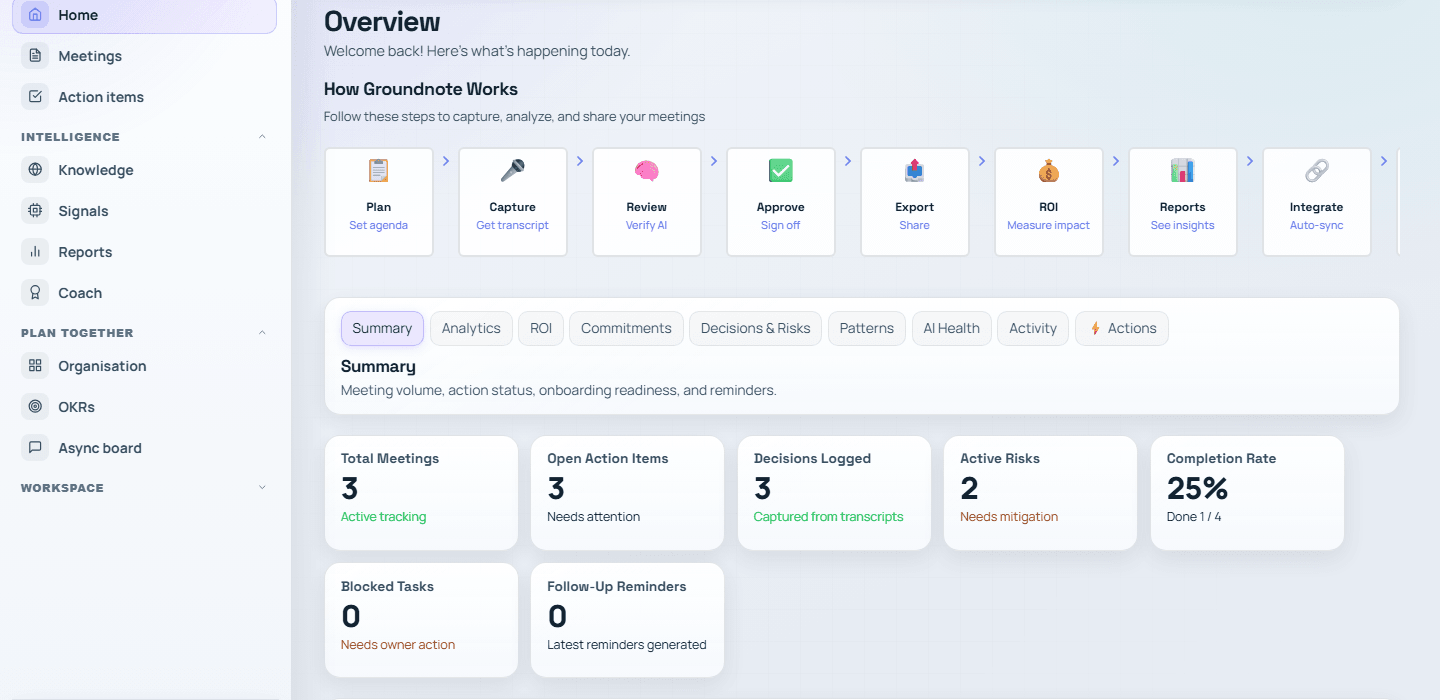Click the 'How Groundnote Works' heading
1440x700 pixels.
421,89
